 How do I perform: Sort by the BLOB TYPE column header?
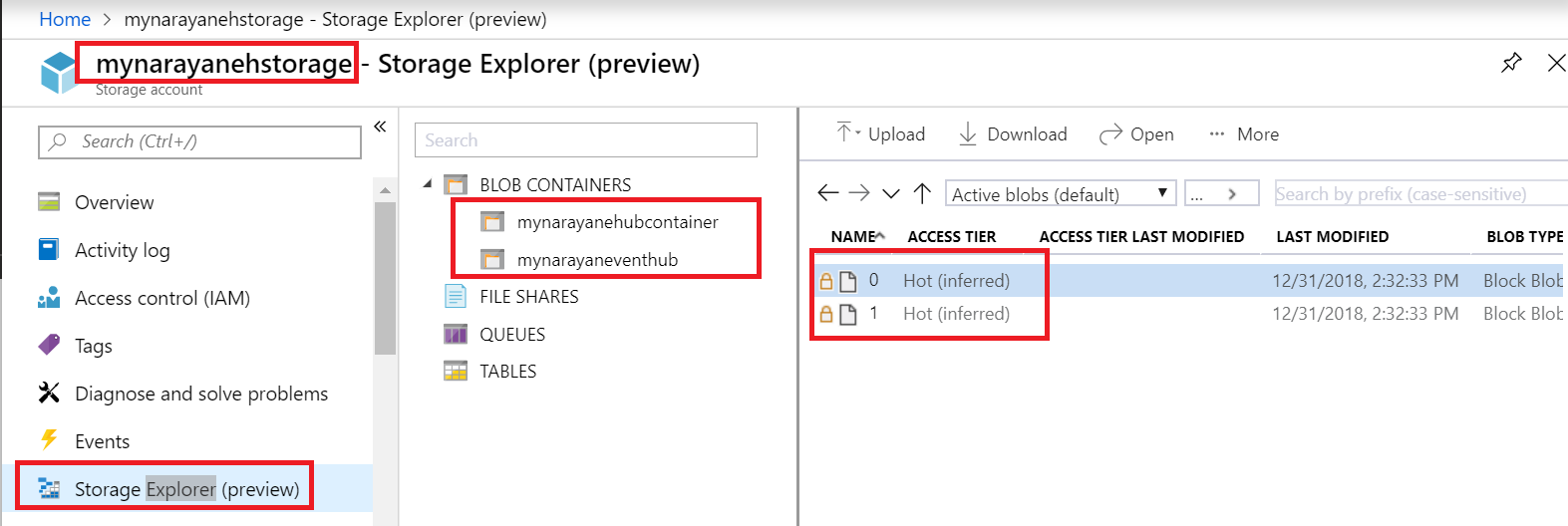click(1525, 236)
